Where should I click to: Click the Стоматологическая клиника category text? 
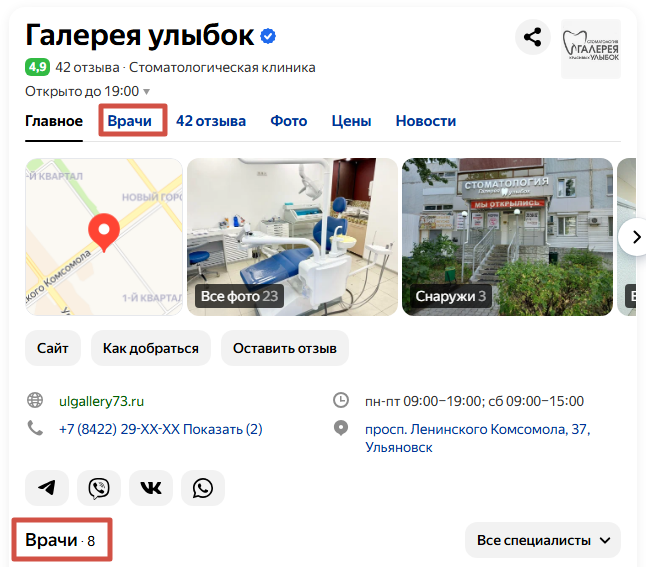coord(222,67)
